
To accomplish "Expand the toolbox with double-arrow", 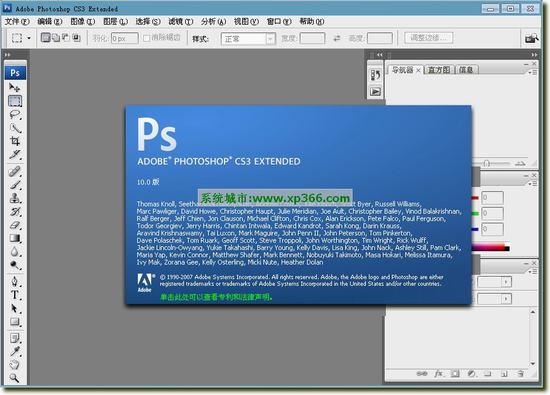I will click(x=7, y=55).
